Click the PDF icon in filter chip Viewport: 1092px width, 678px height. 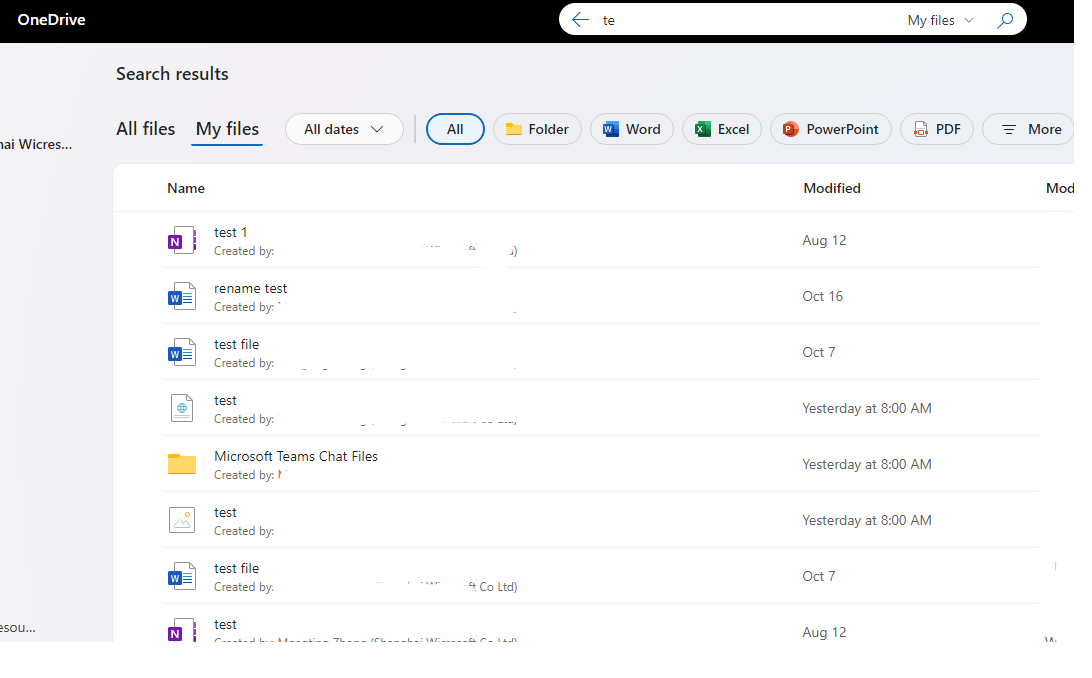pyautogui.click(x=921, y=129)
